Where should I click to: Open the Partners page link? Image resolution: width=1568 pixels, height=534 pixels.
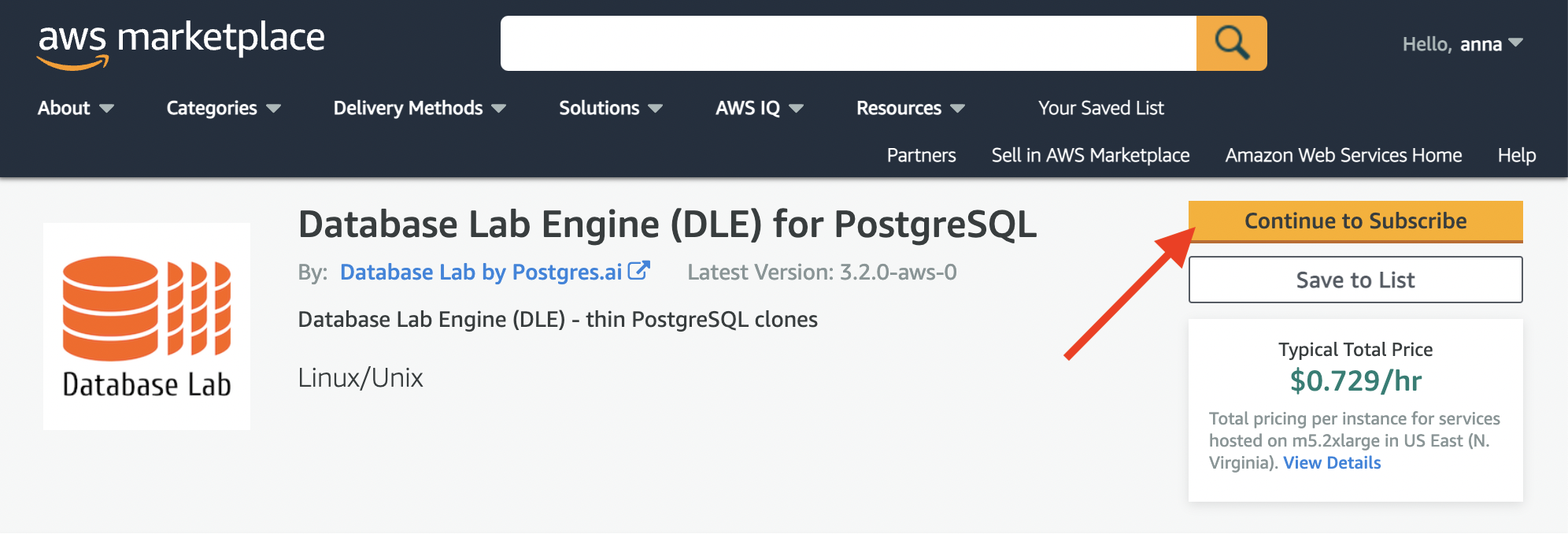[x=921, y=155]
